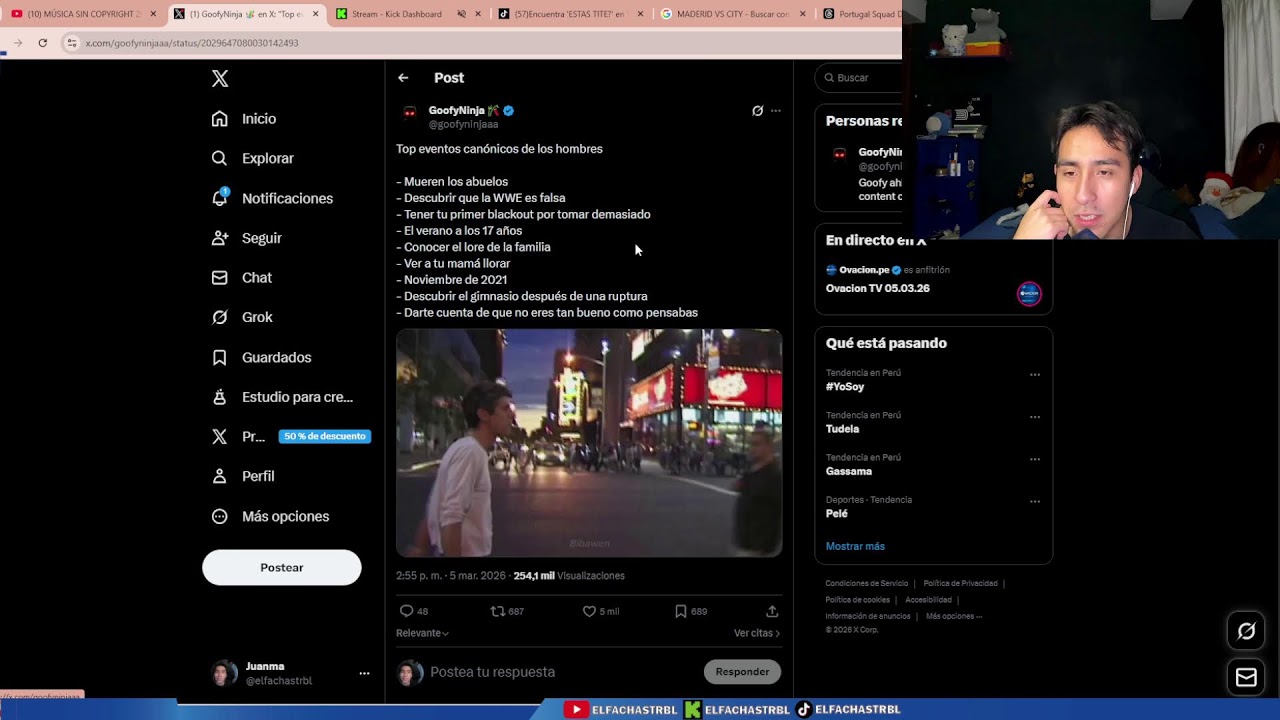Image resolution: width=1280 pixels, height=720 pixels.
Task: Open Más opciones footer link
Action: 954,616
